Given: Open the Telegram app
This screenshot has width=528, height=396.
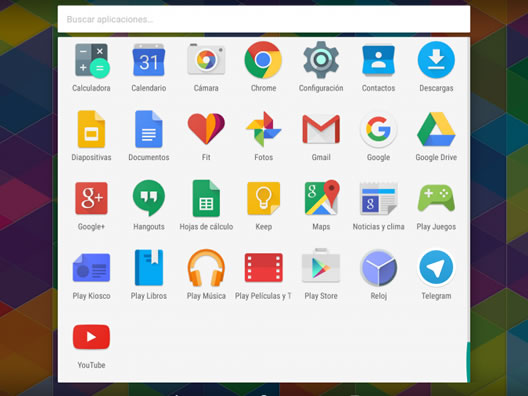Looking at the screenshot, I should [x=436, y=268].
